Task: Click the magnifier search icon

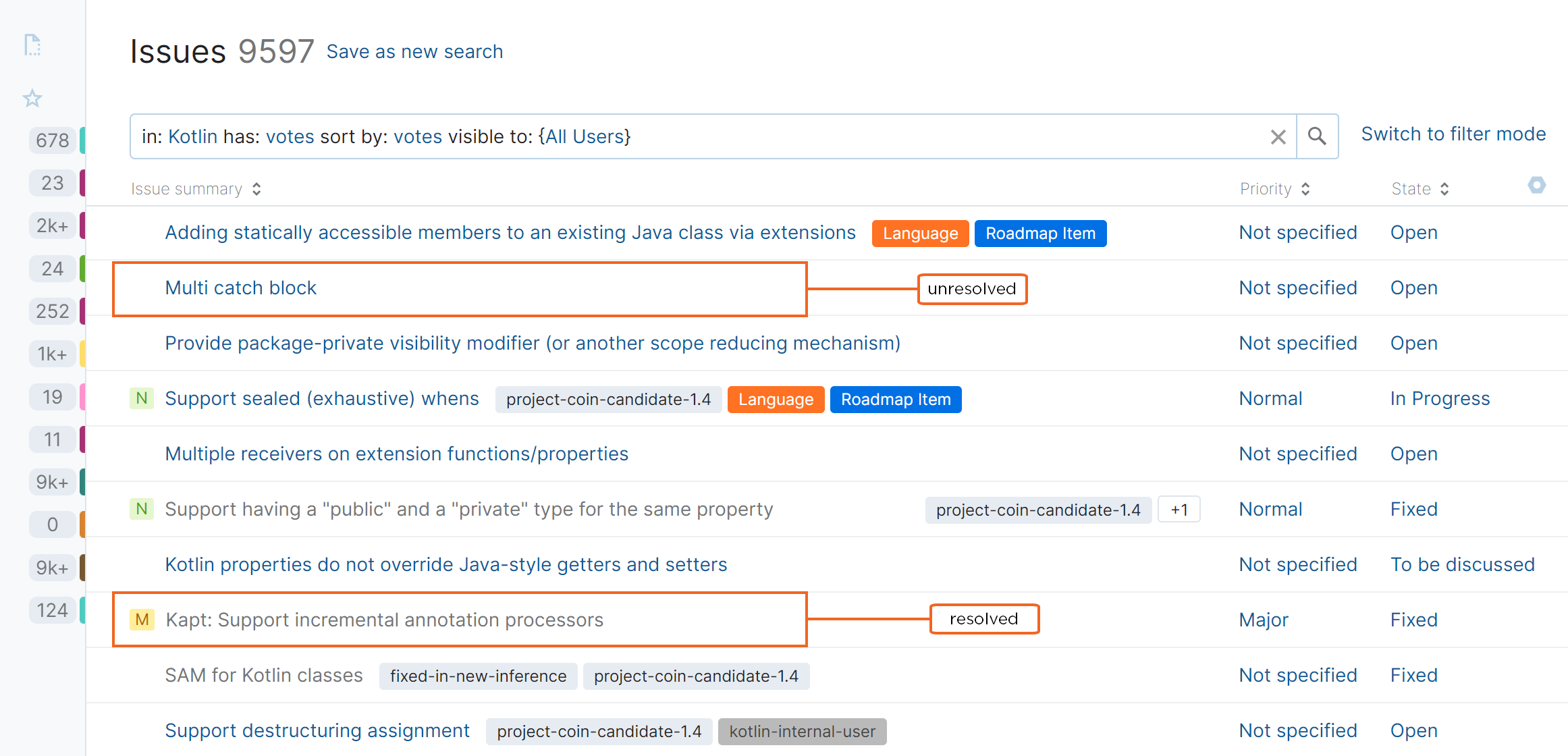Action: click(x=1316, y=136)
